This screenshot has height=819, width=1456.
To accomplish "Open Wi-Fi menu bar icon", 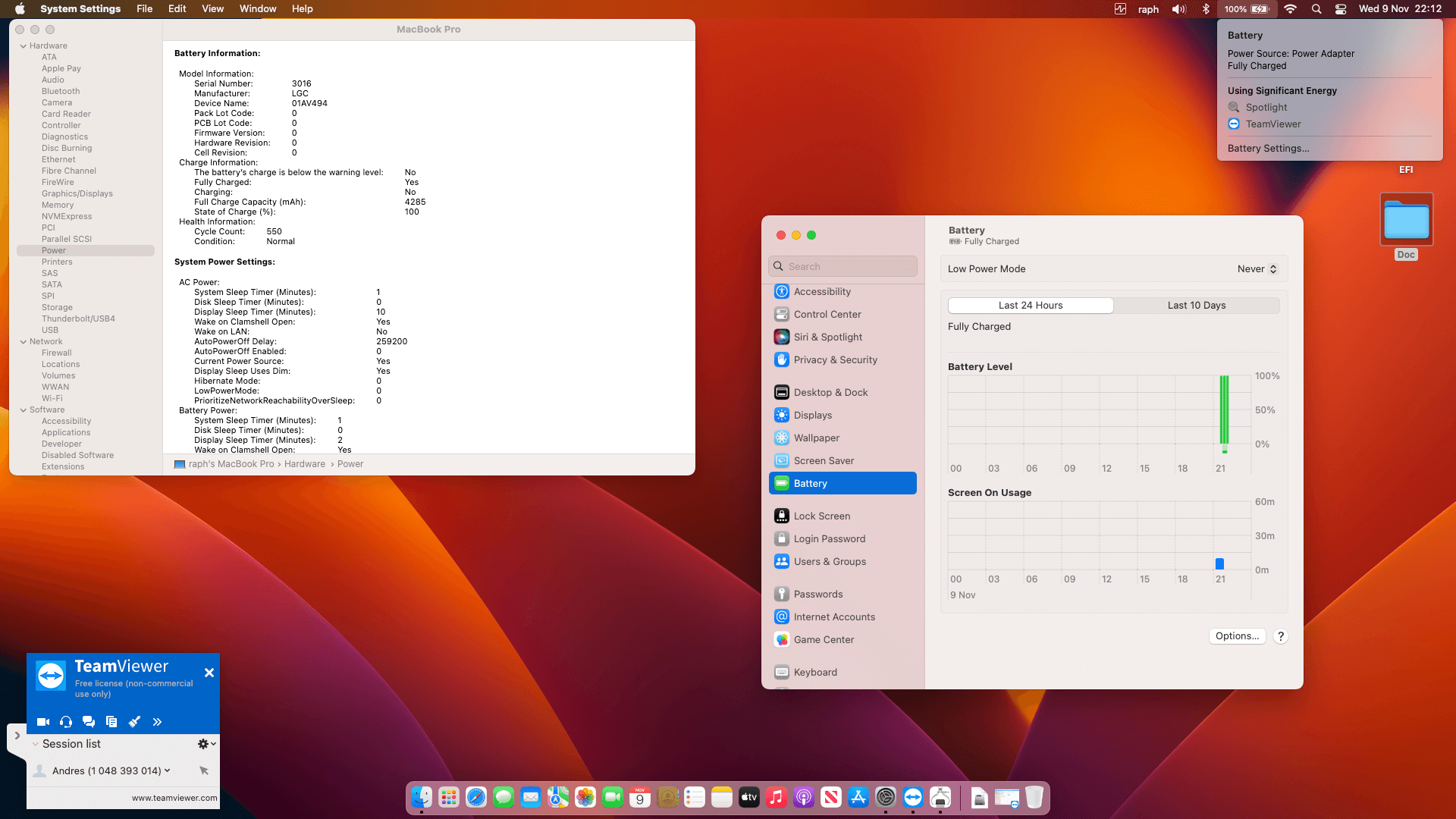I will pyautogui.click(x=1290, y=9).
